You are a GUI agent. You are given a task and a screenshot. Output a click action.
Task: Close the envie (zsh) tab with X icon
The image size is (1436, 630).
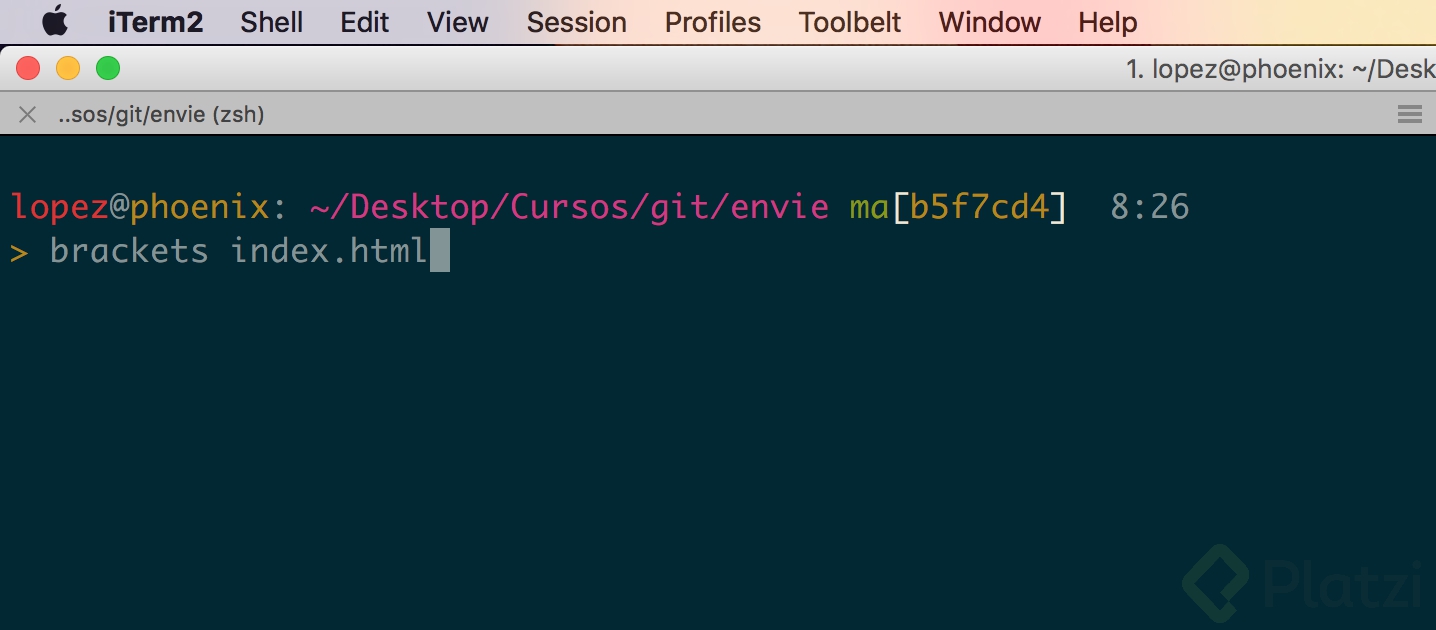pyautogui.click(x=28, y=115)
